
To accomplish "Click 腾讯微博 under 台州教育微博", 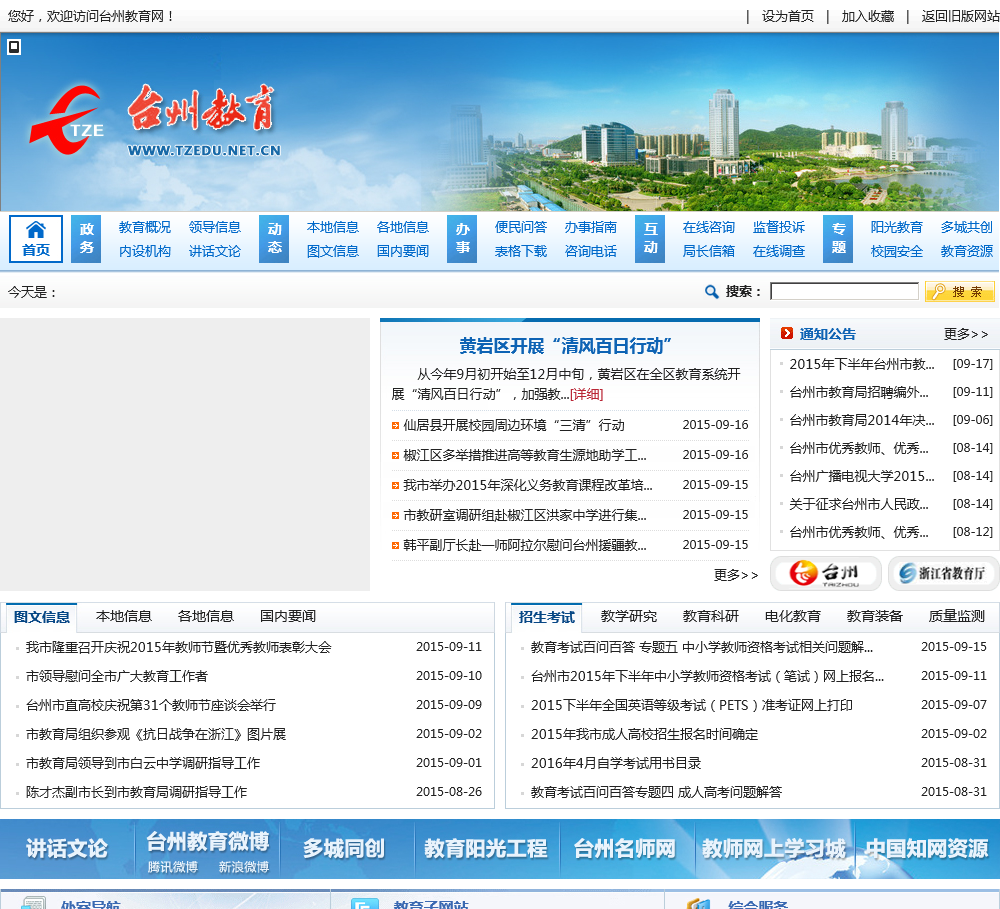I will [x=172, y=867].
